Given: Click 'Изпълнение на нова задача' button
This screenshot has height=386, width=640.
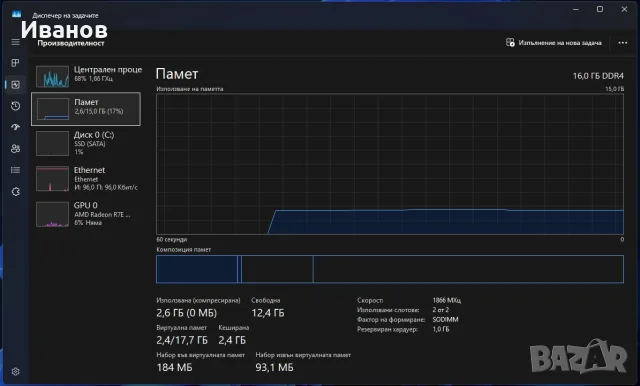Looking at the screenshot, I should pos(553,42).
